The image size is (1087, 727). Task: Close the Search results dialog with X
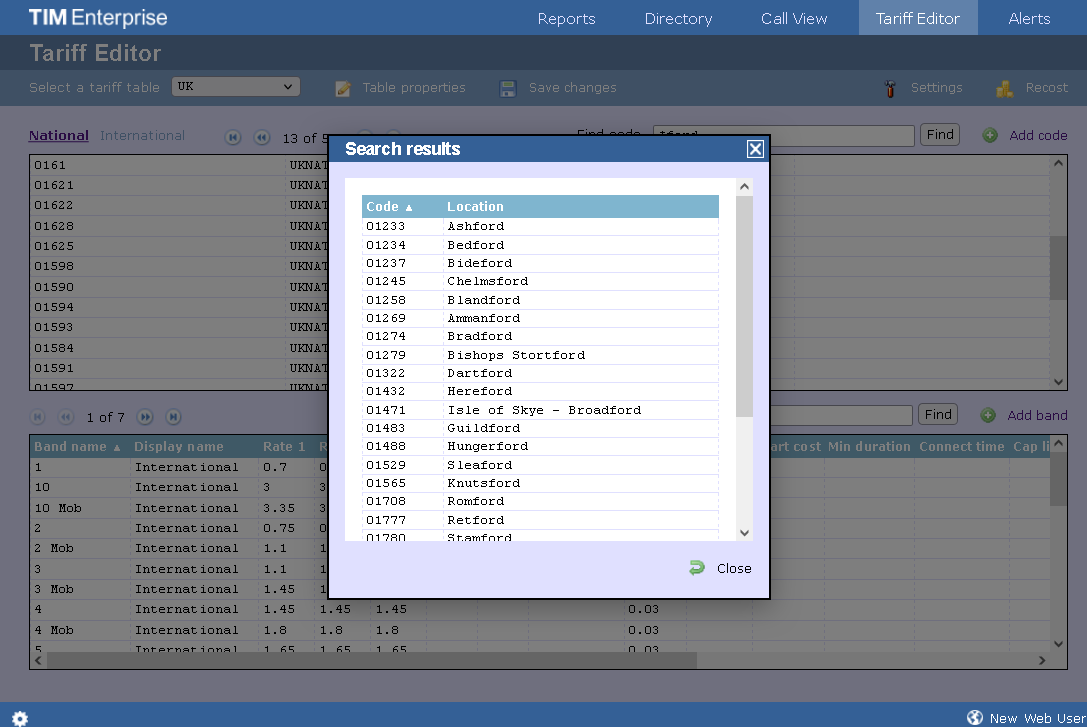[755, 149]
